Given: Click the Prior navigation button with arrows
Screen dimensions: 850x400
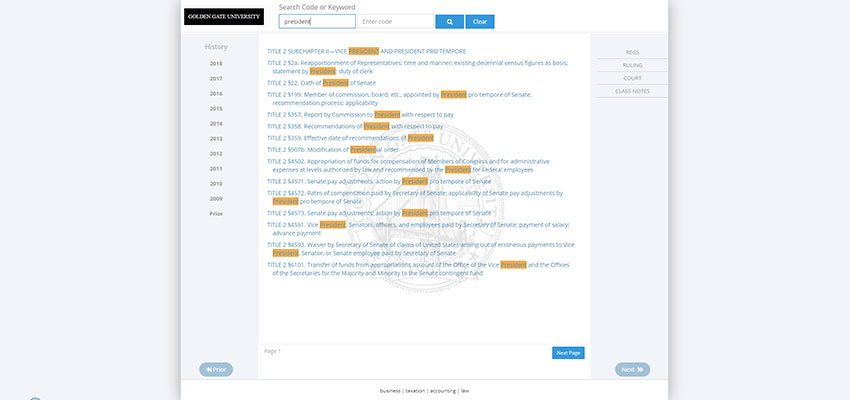Looking at the screenshot, I should (216, 370).
